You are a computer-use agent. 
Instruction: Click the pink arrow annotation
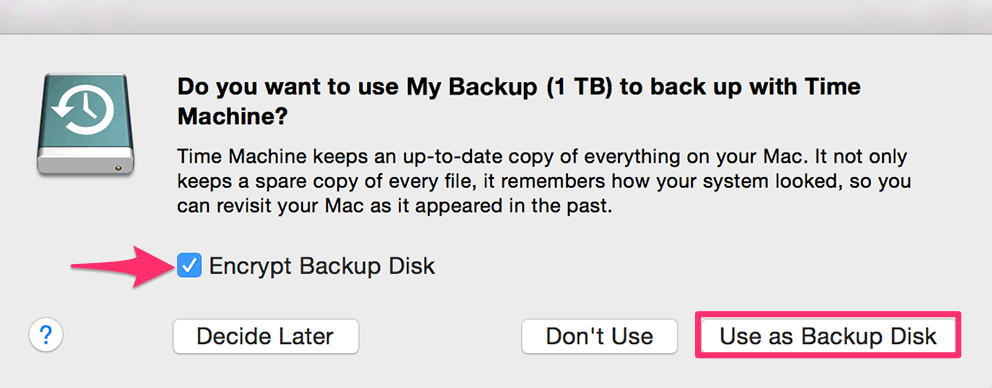click(123, 266)
